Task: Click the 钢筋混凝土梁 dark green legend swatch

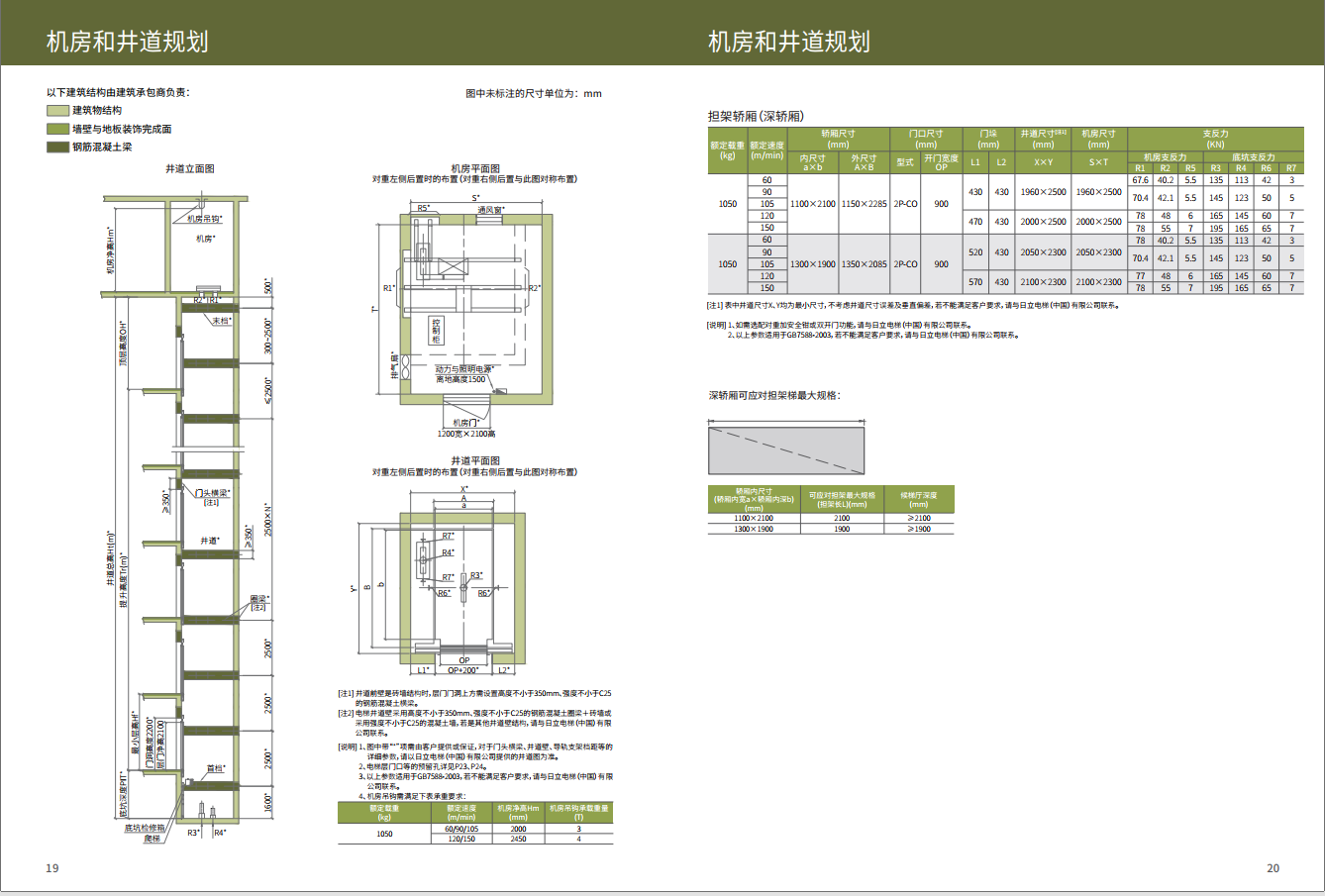Action: [57, 147]
